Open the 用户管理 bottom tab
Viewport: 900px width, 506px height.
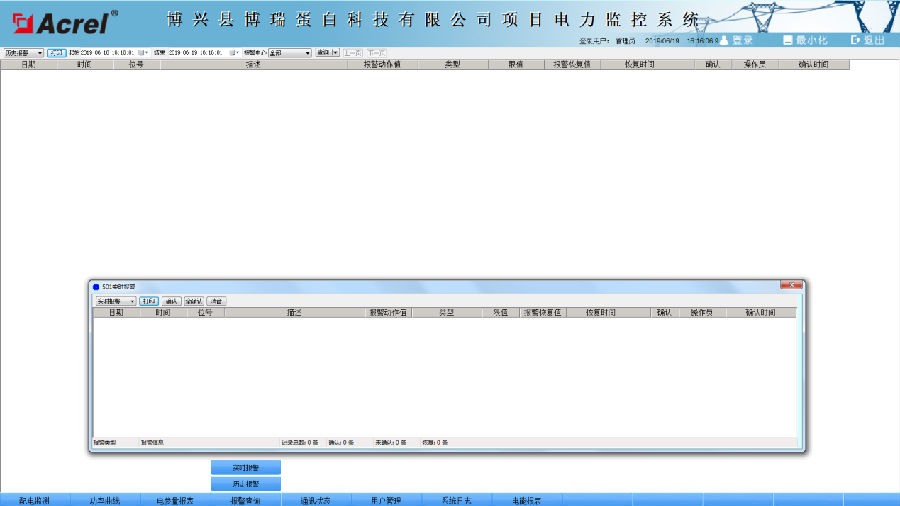[x=386, y=500]
